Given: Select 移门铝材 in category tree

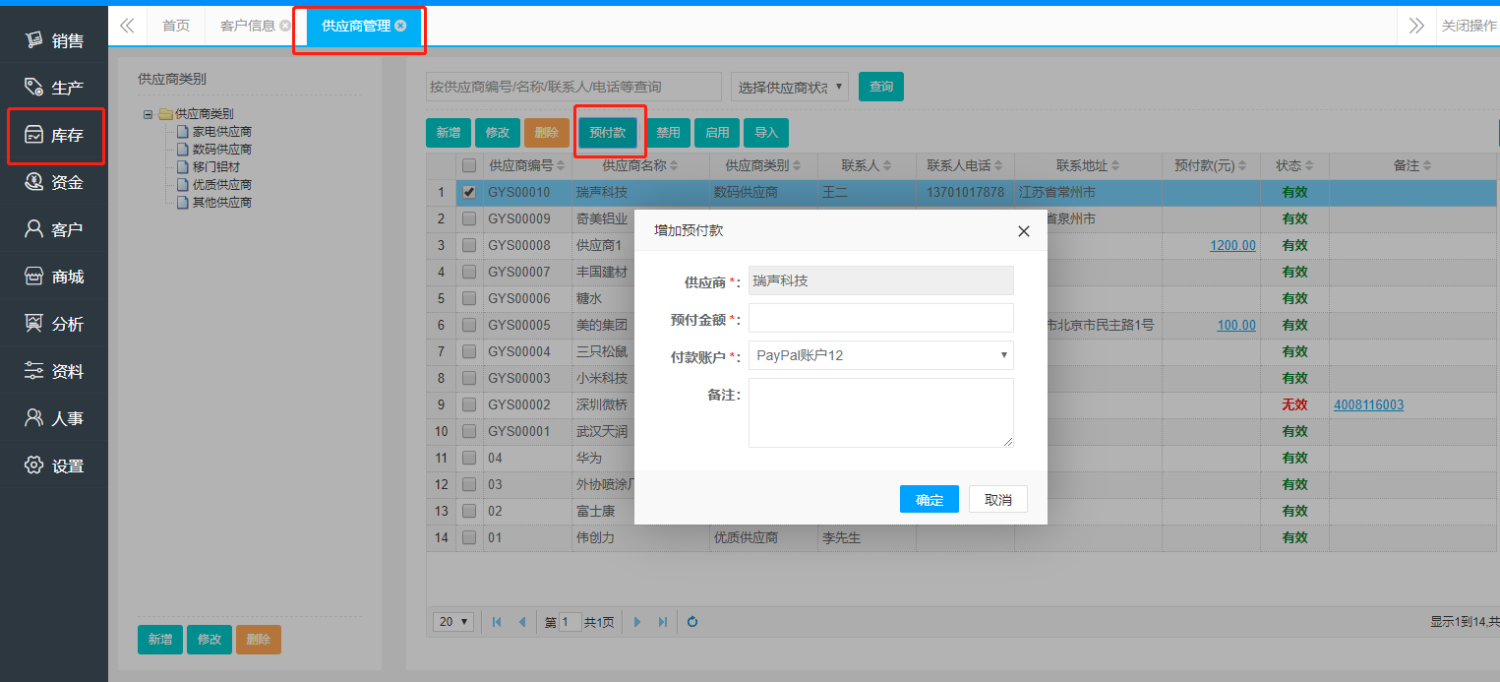Looking at the screenshot, I should click(x=216, y=167).
